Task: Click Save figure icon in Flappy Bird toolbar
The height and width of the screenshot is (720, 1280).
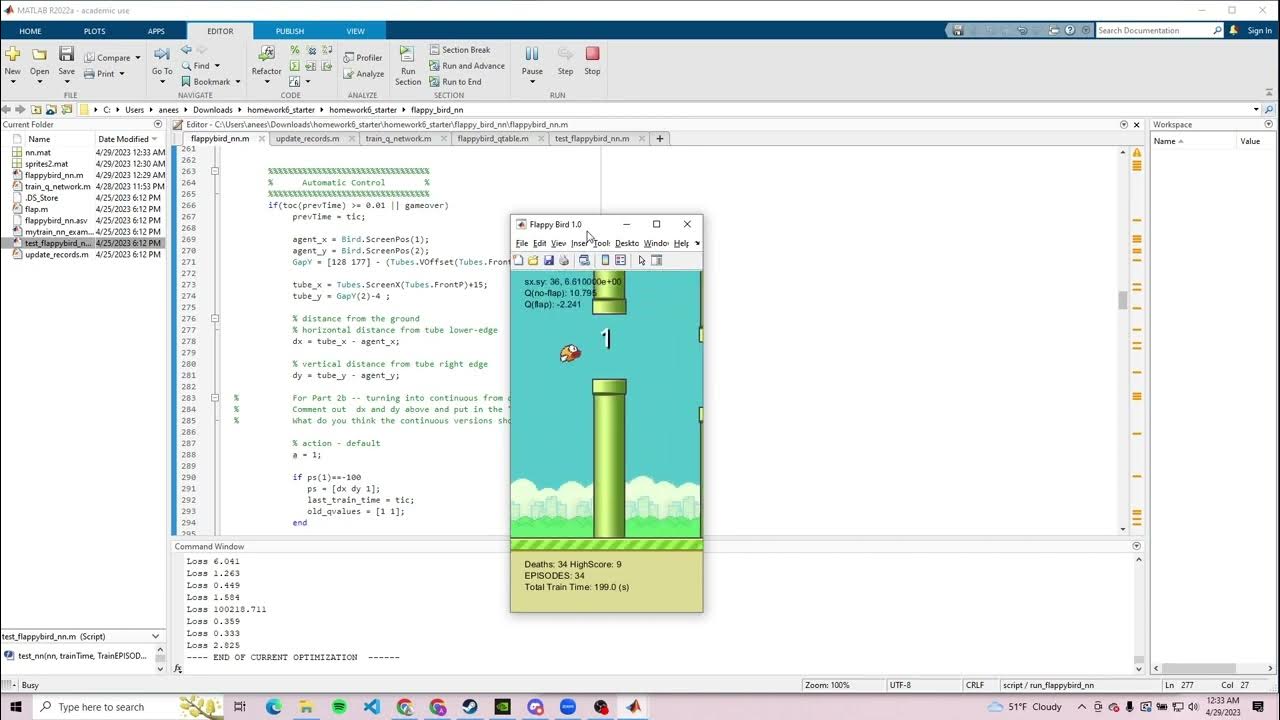Action: [548, 261]
